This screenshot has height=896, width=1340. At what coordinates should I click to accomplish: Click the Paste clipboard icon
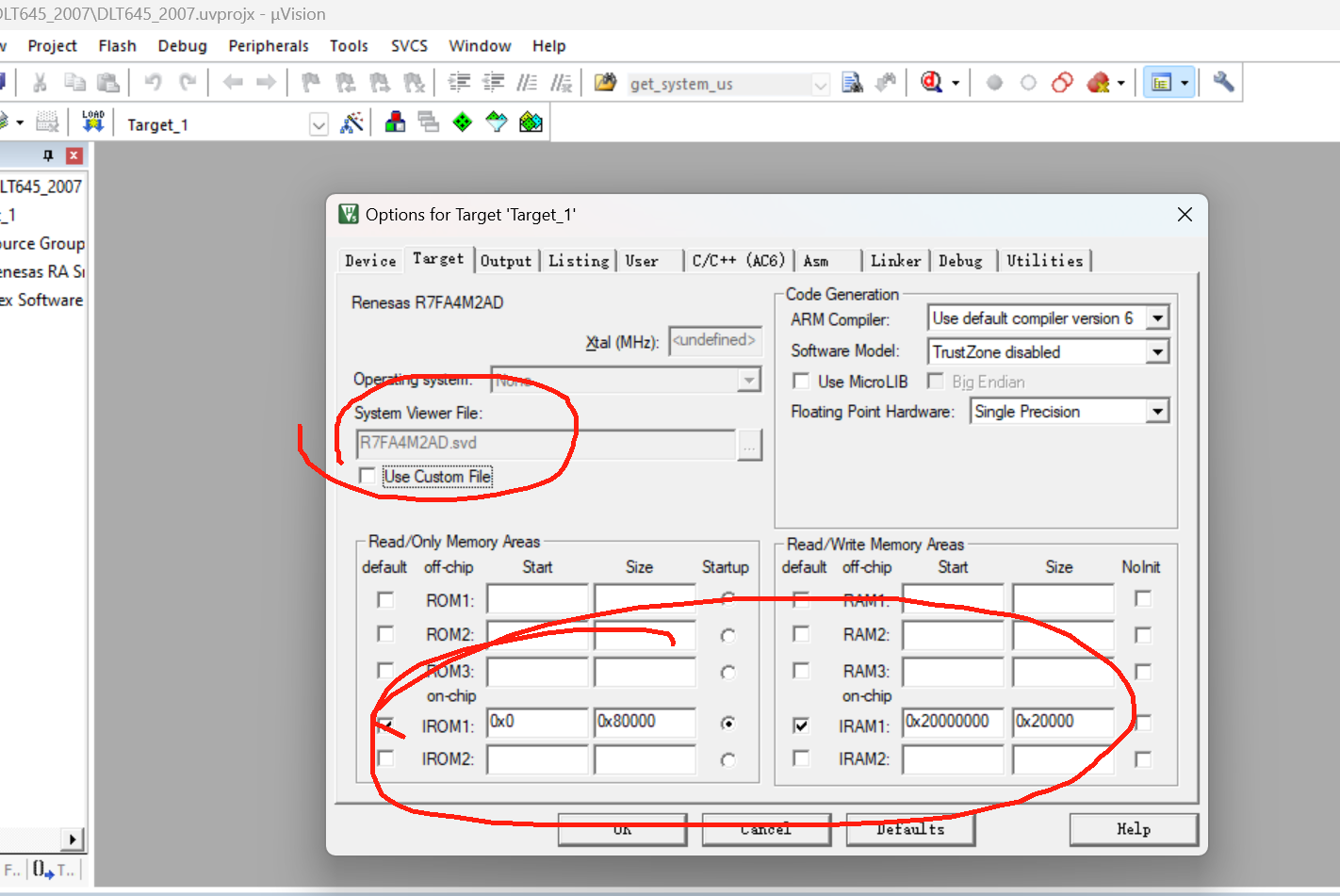pyautogui.click(x=108, y=83)
